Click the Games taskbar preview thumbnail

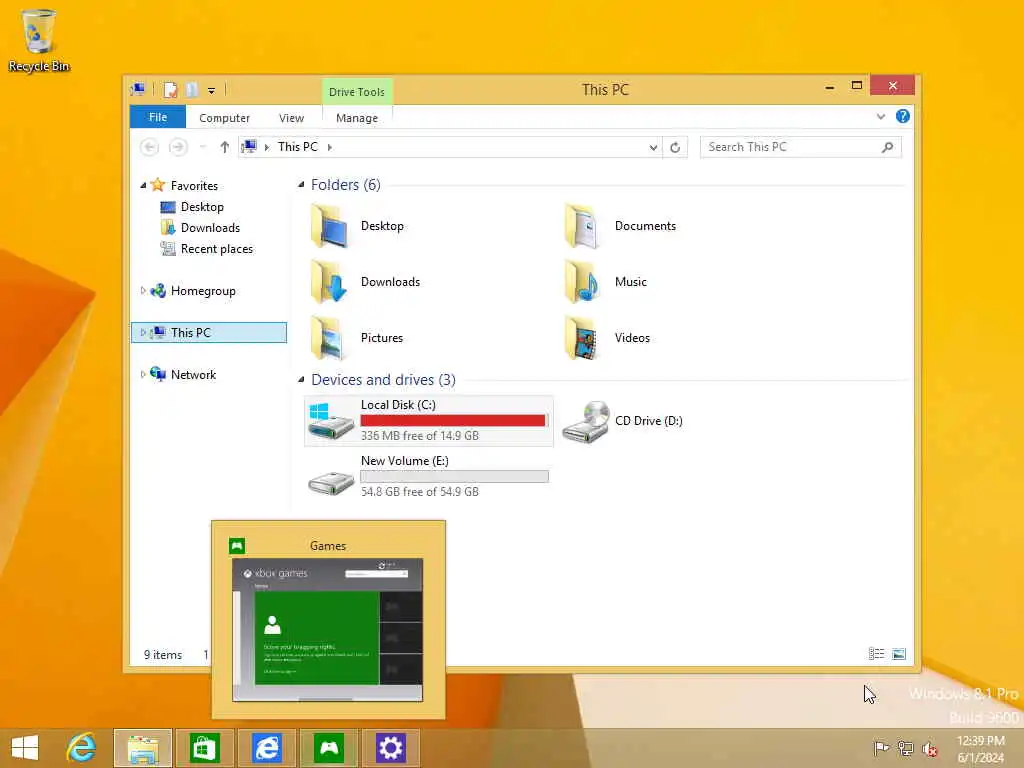click(x=328, y=630)
